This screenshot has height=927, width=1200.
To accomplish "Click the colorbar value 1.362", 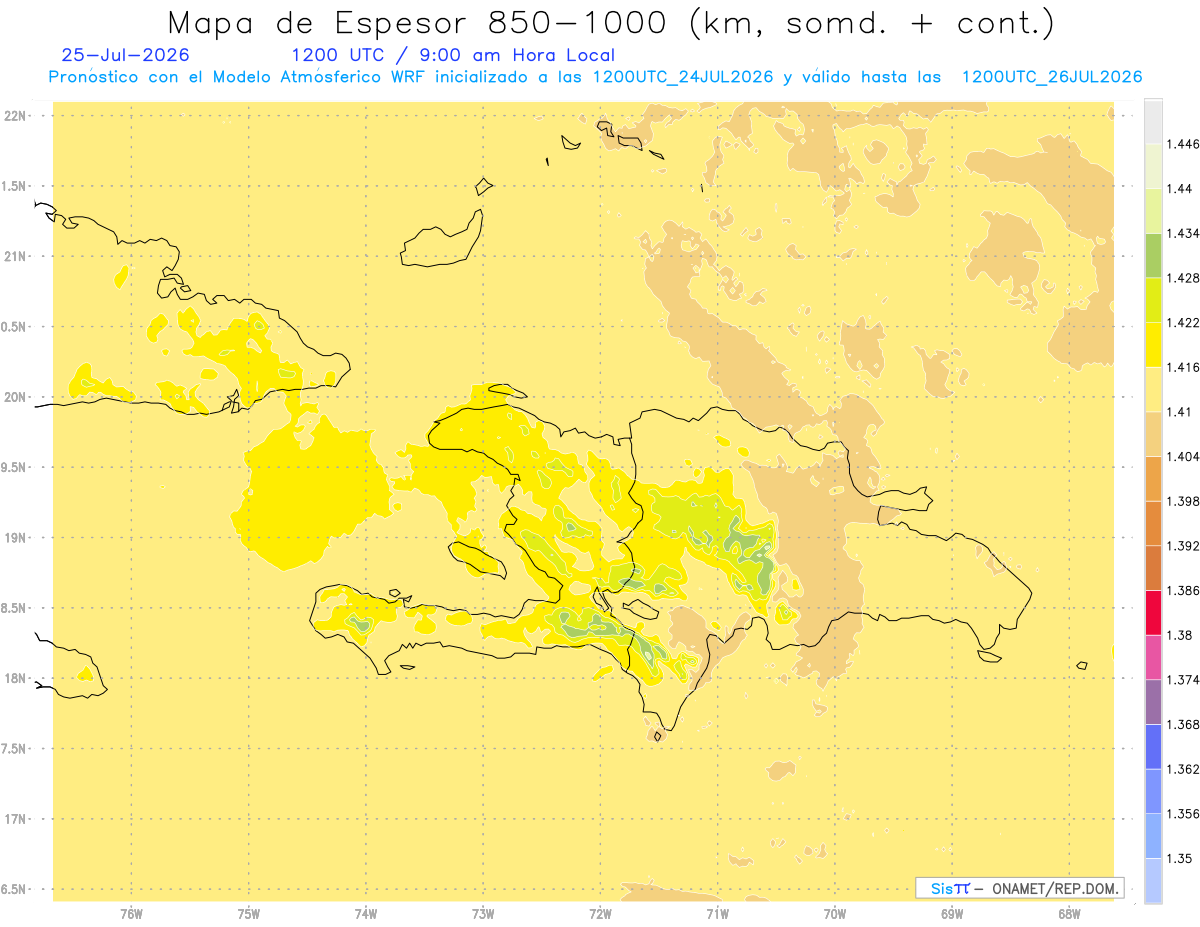I will pyautogui.click(x=1185, y=769).
